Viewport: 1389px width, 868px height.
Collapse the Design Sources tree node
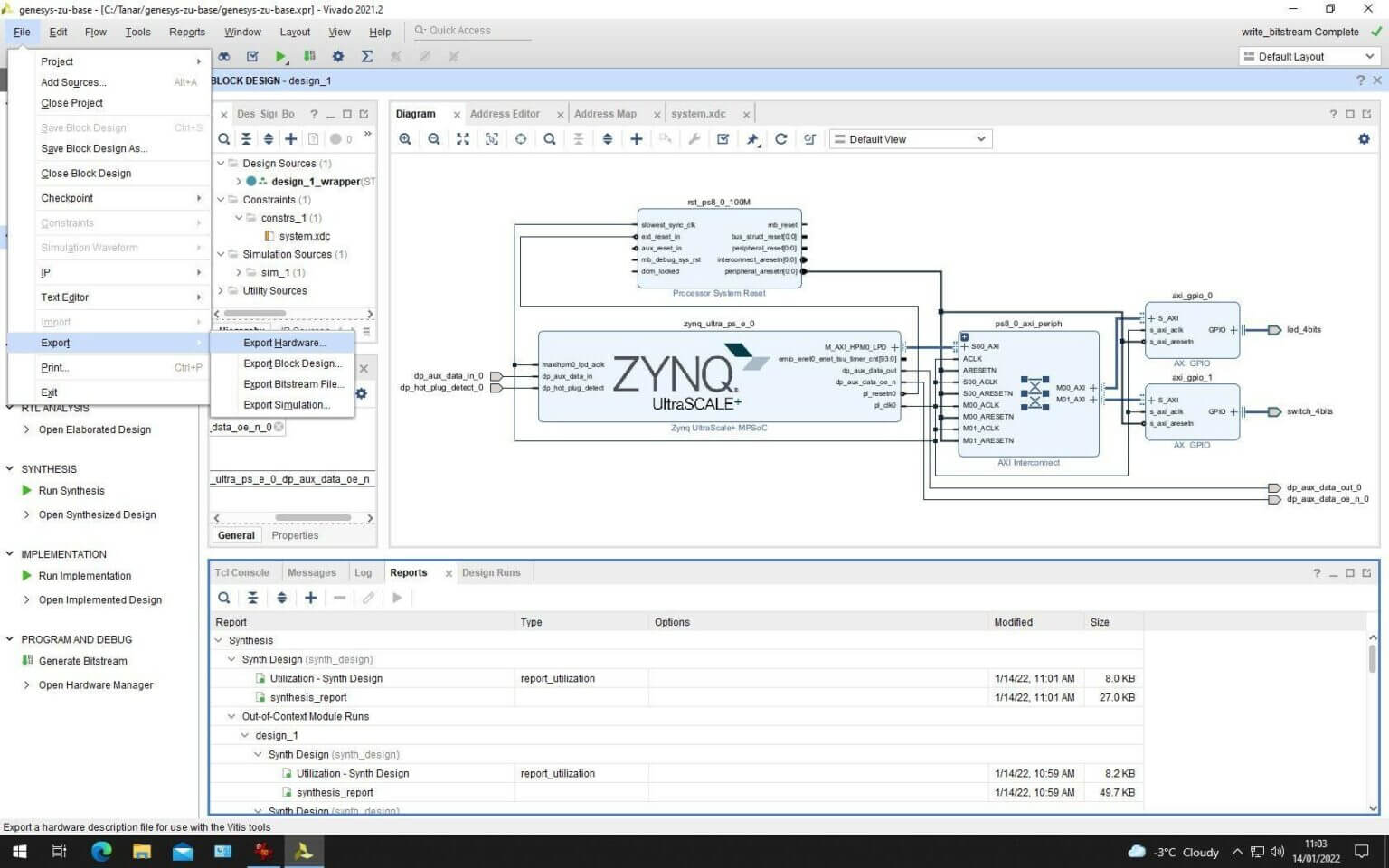(x=220, y=163)
